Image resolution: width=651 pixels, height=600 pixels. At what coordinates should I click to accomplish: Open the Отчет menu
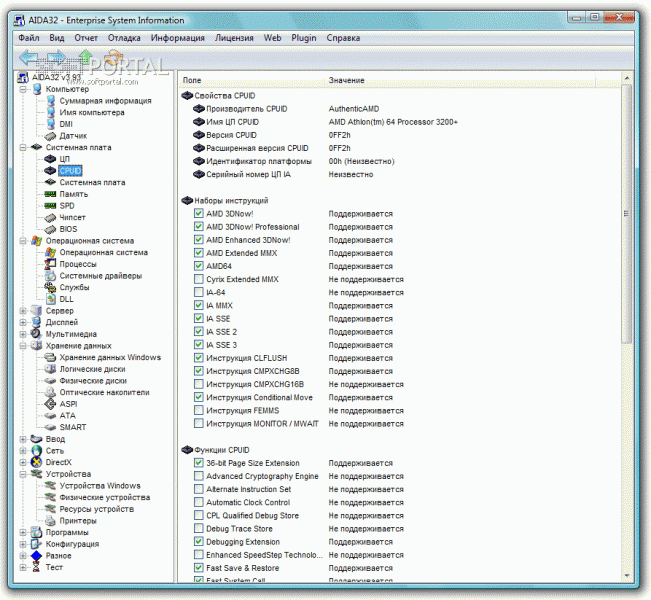[86, 37]
